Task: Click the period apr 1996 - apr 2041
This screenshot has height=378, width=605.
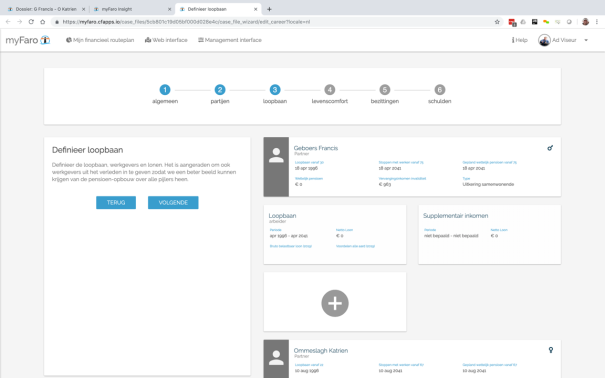Action: (289, 236)
